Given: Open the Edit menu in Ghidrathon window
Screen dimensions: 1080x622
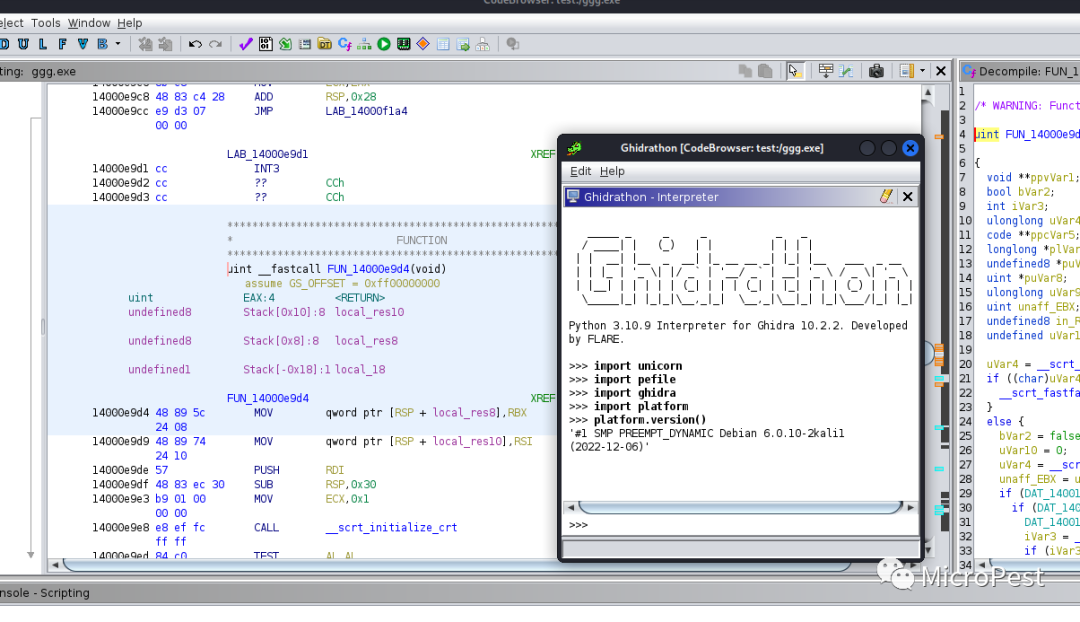Looking at the screenshot, I should click(x=580, y=171).
